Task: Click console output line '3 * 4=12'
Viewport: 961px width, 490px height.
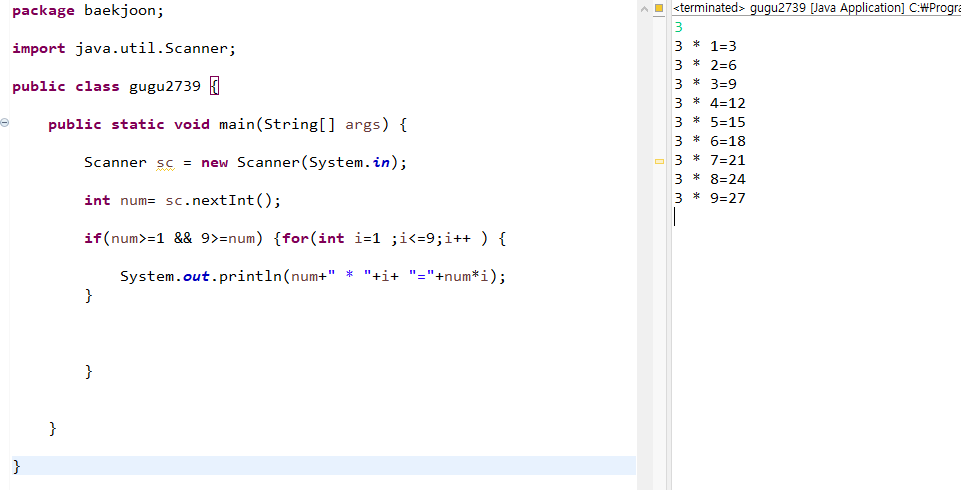Action: tap(710, 103)
